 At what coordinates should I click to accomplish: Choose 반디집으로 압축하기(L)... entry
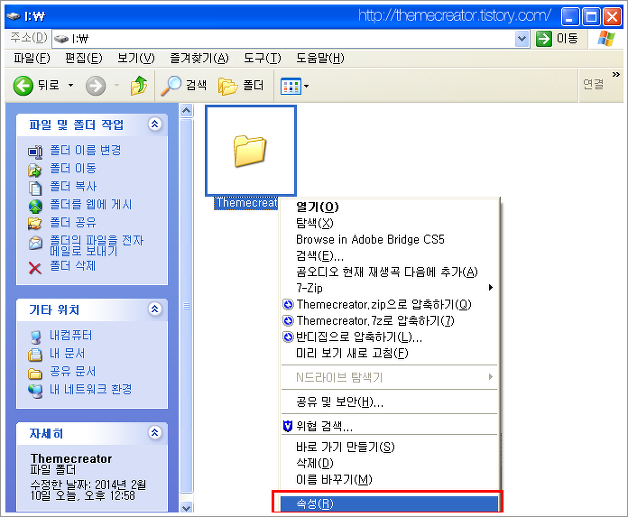[x=389, y=337]
